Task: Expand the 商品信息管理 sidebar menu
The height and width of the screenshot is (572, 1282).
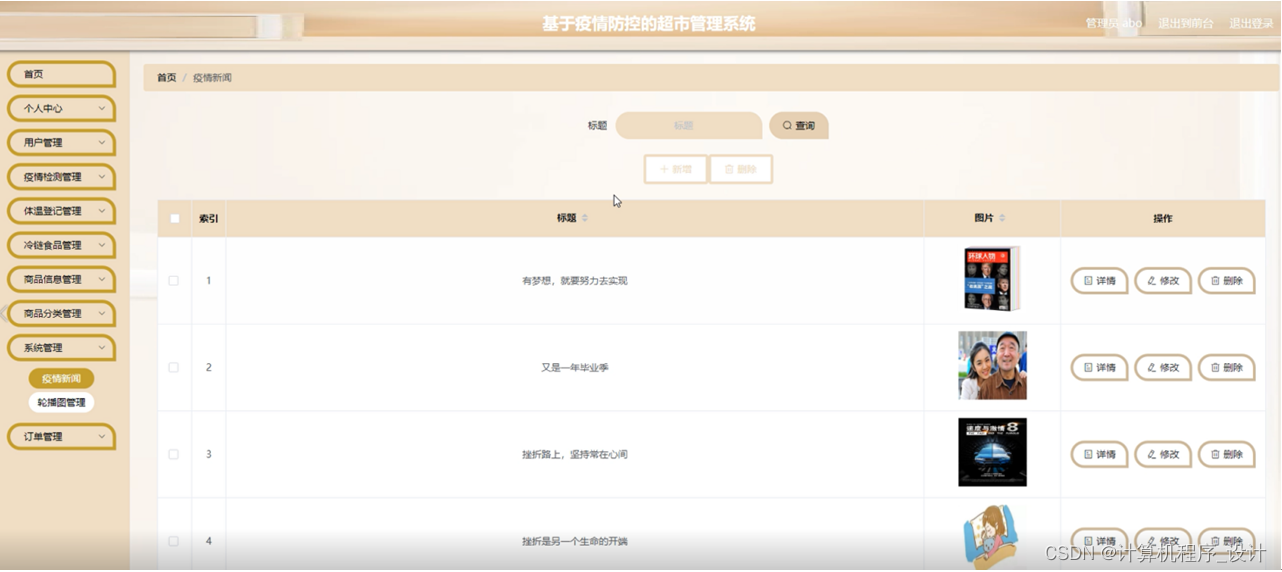Action: [61, 279]
